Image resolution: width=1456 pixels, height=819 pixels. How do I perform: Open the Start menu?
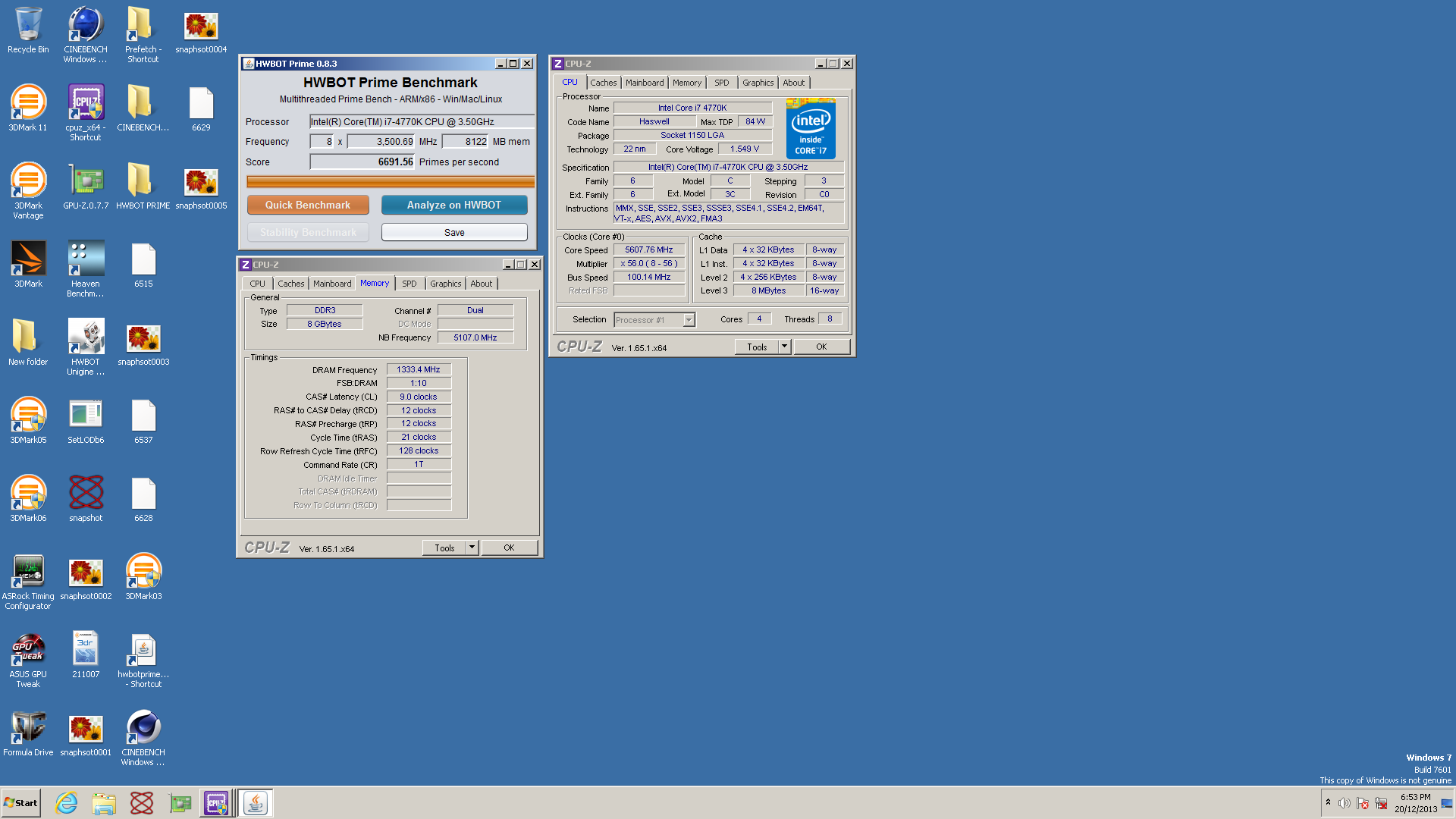pos(20,803)
